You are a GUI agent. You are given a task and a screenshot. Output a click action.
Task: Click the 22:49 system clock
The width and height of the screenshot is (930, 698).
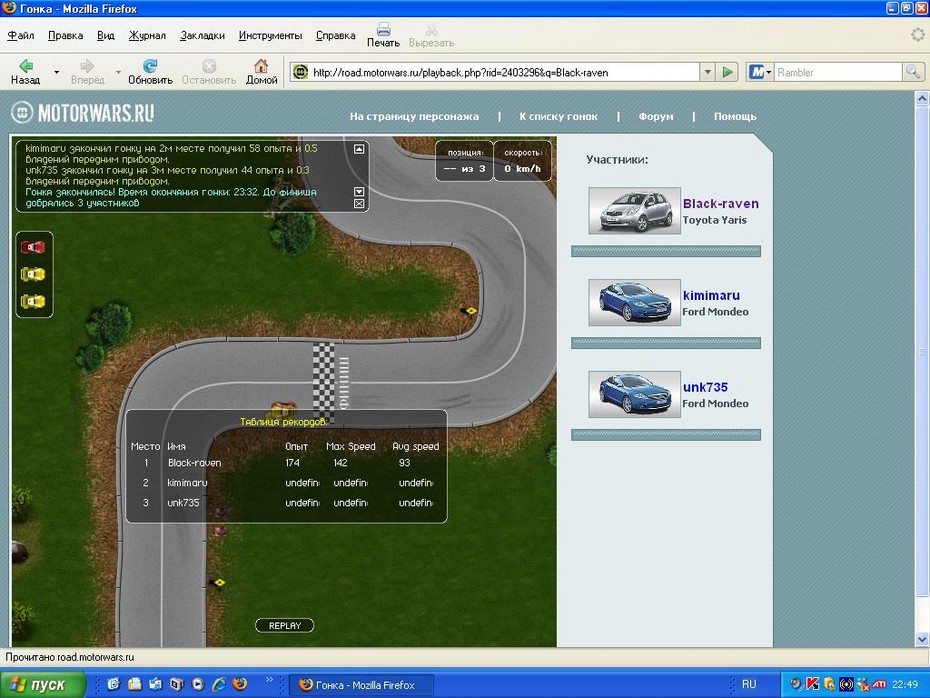pyautogui.click(x=904, y=684)
